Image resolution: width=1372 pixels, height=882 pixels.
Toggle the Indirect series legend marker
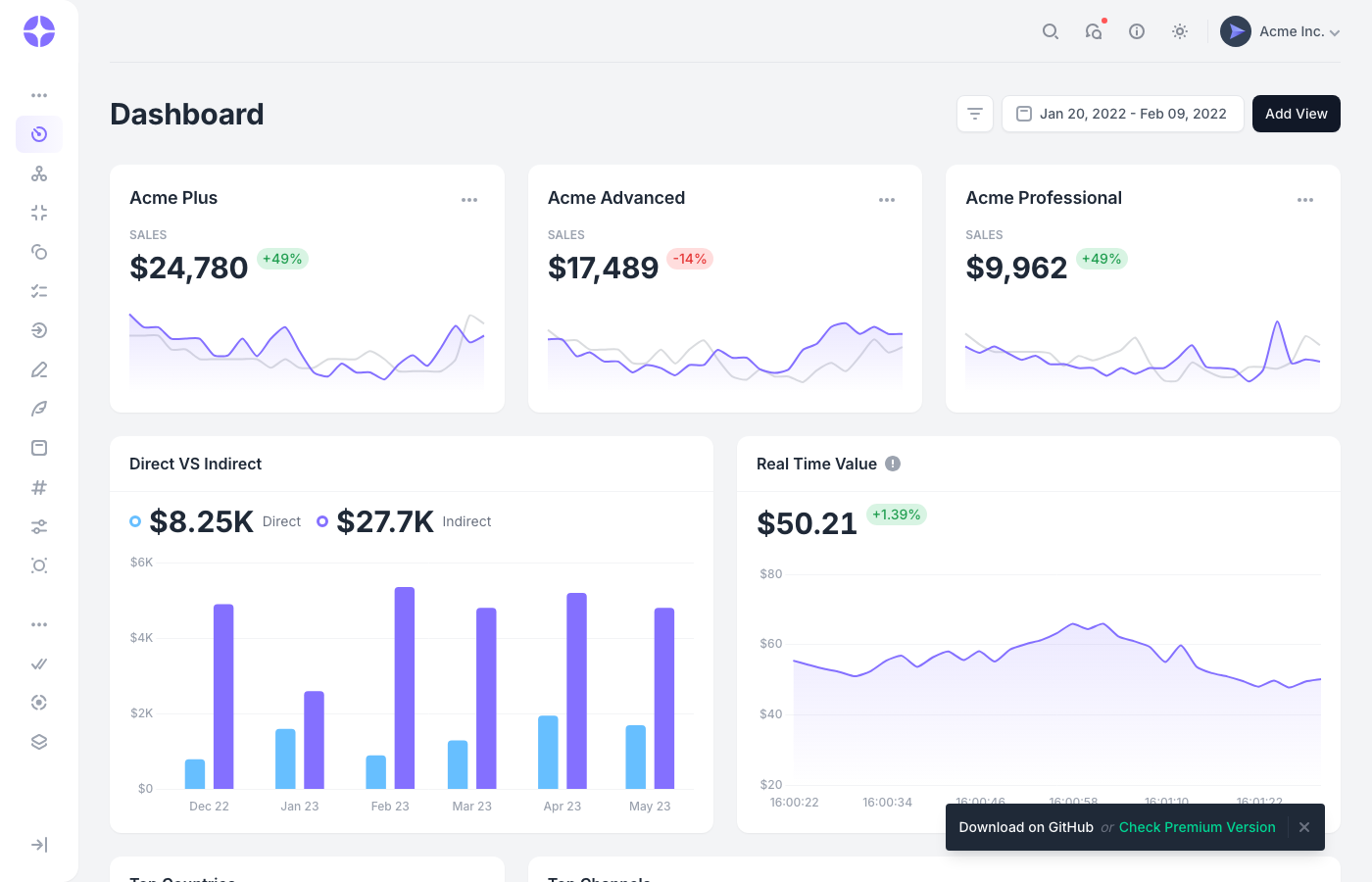(x=322, y=521)
